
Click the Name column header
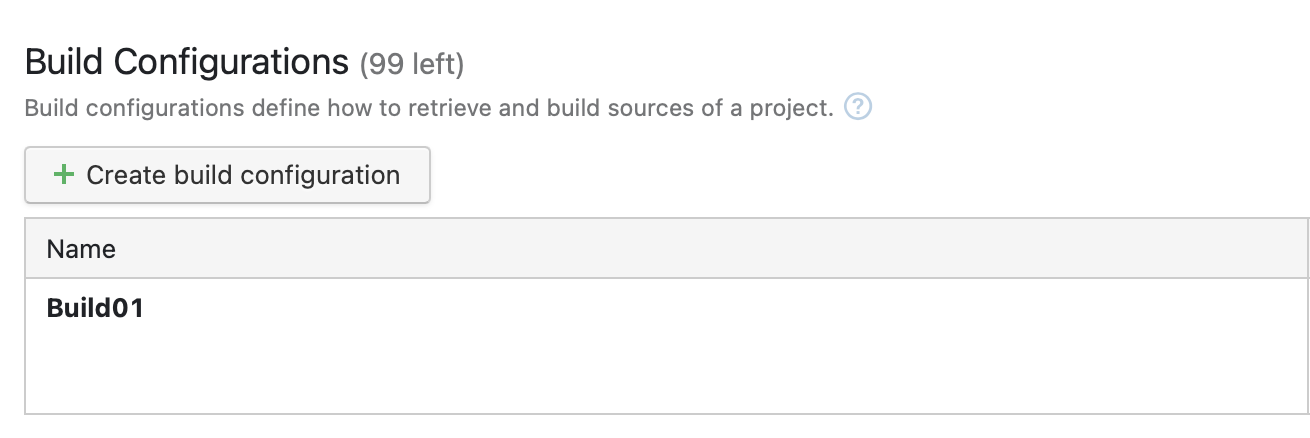[81, 249]
